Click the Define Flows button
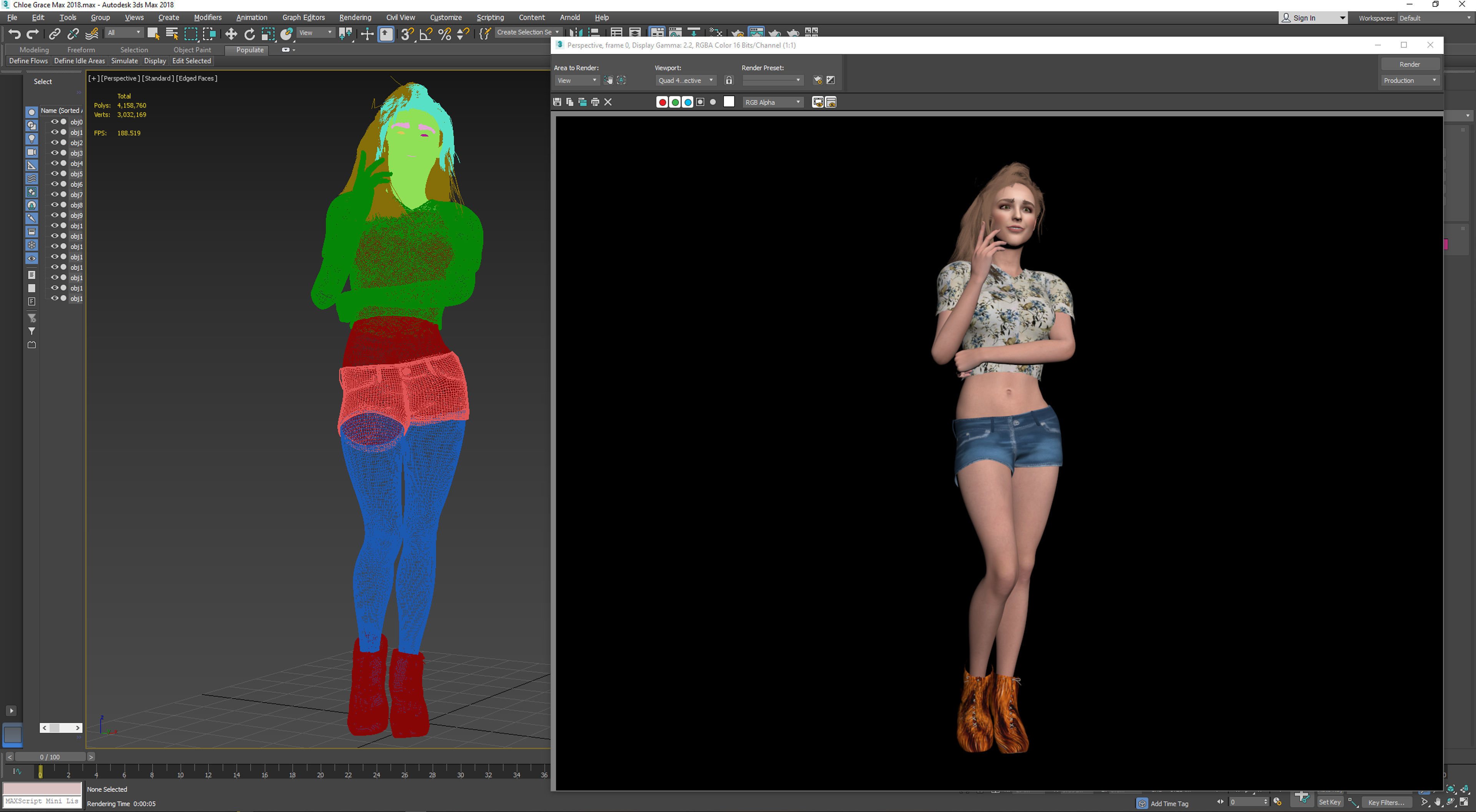Viewport: 1476px width, 812px height. point(29,61)
